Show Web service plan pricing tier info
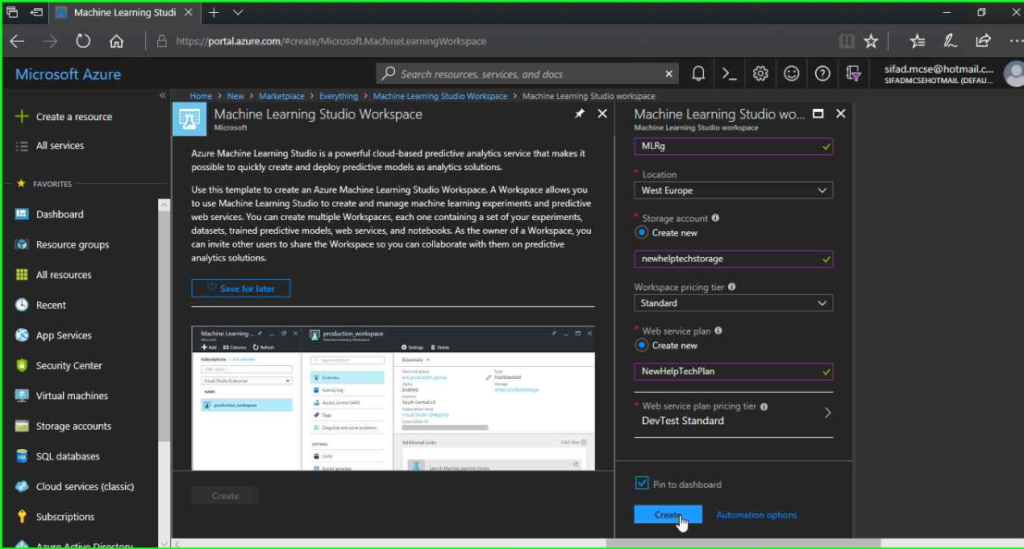This screenshot has width=1024, height=549. 764,407
